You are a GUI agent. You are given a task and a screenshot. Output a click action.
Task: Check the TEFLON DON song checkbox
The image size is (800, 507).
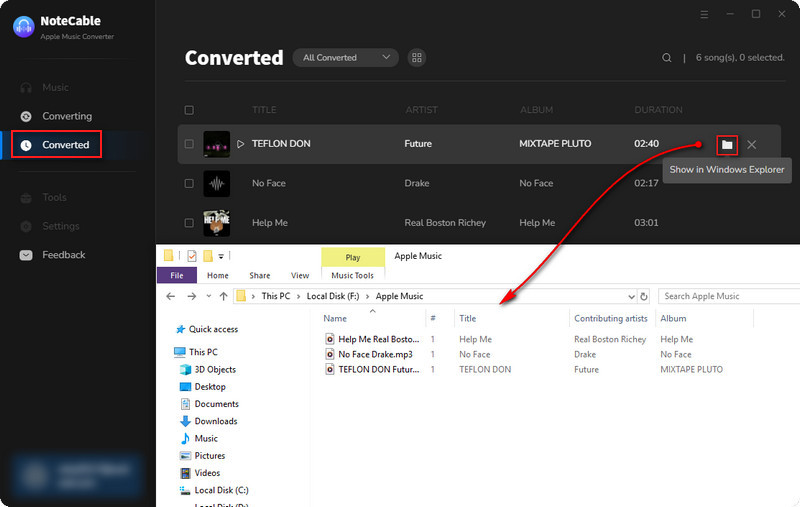[189, 144]
